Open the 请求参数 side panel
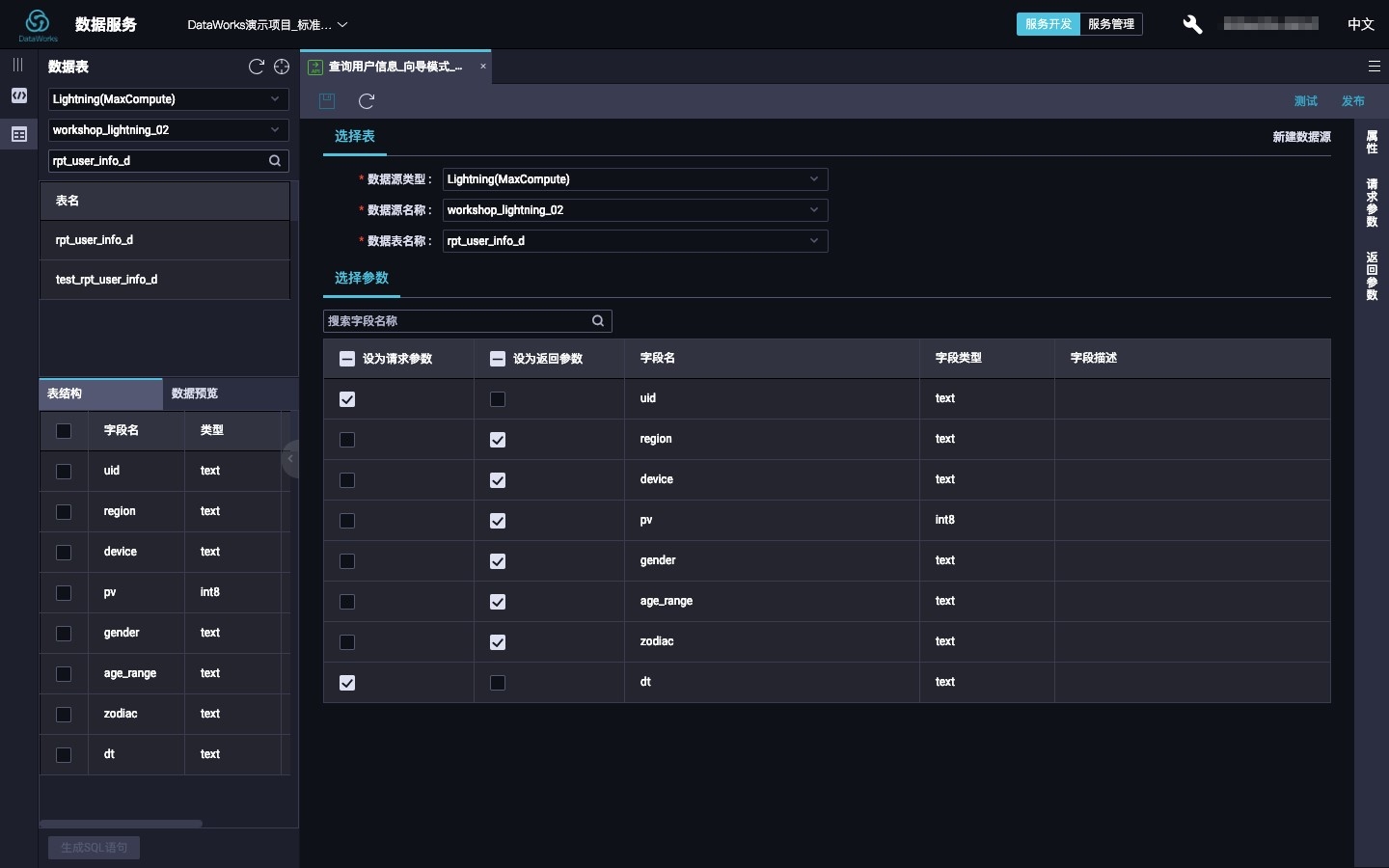 click(x=1372, y=203)
